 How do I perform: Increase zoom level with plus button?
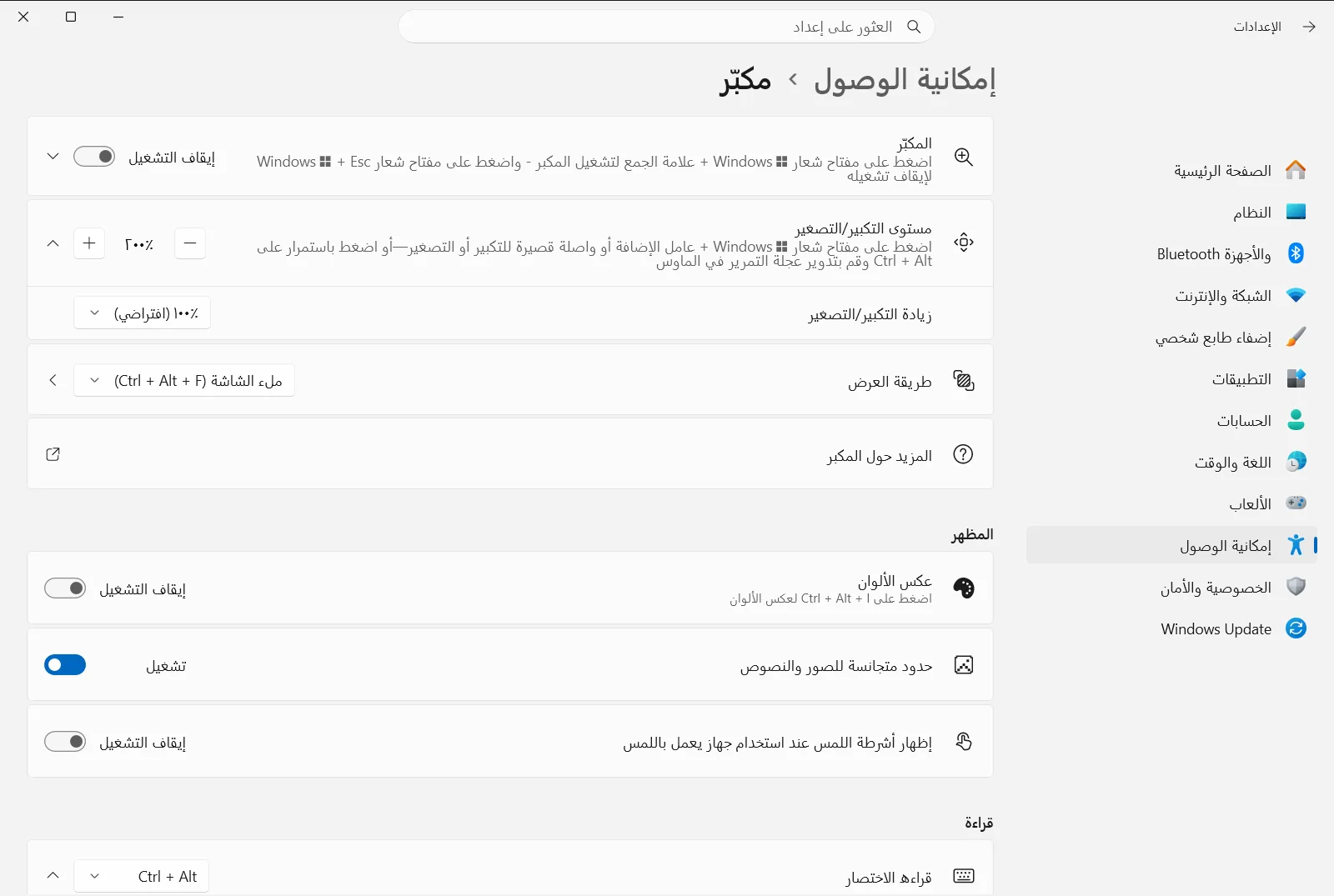pyautogui.click(x=89, y=243)
